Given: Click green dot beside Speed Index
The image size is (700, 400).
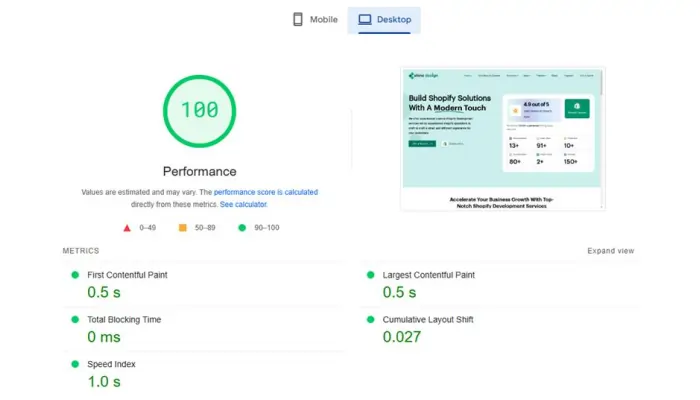Looking at the screenshot, I should coord(75,364).
